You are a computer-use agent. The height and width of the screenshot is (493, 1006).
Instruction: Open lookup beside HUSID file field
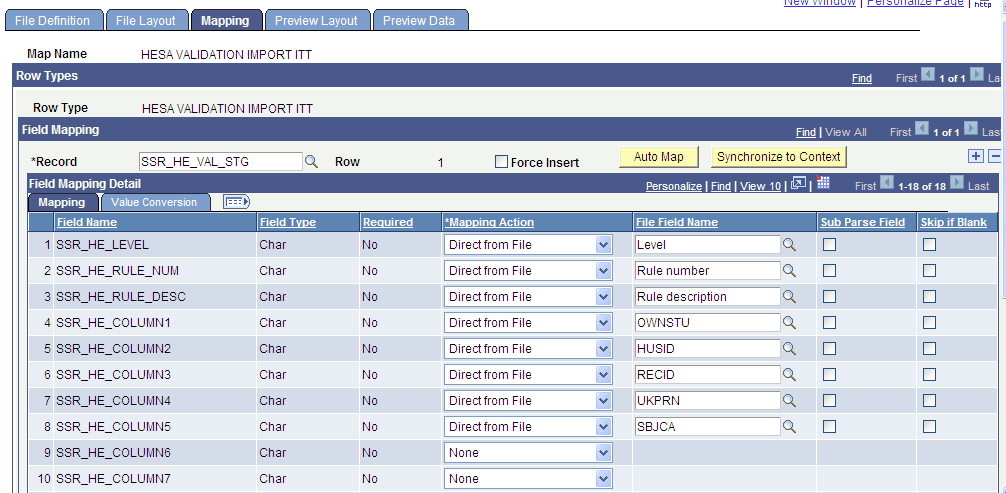(x=789, y=349)
